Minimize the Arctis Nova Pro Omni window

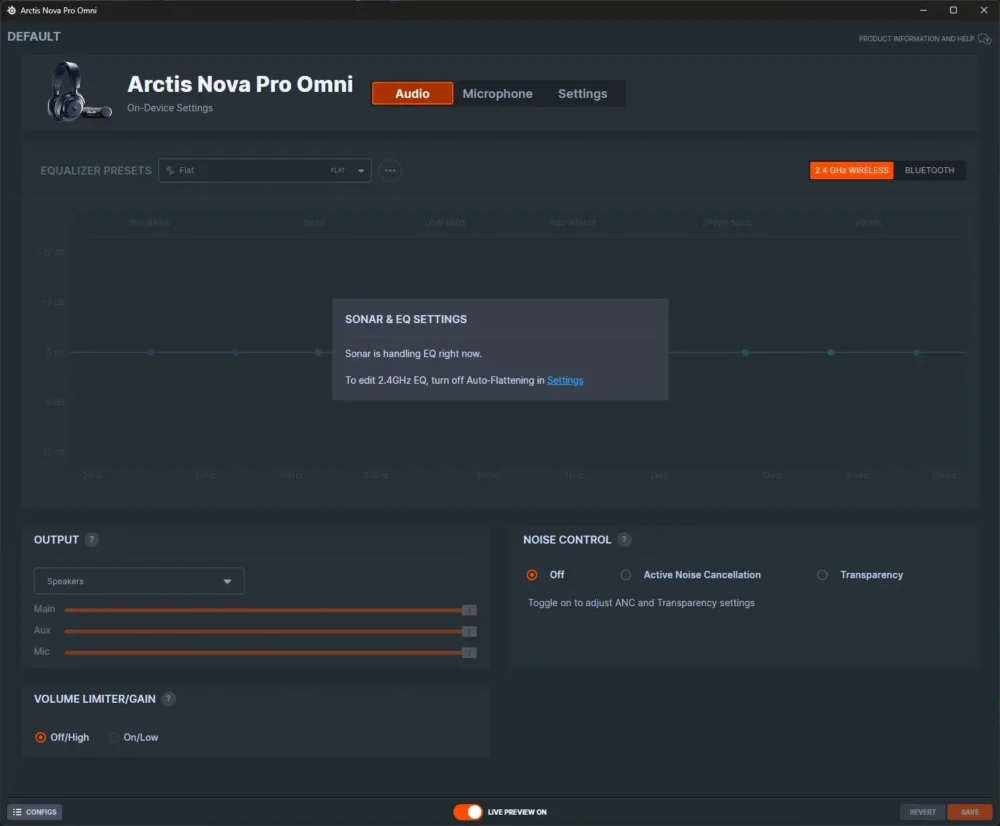click(x=923, y=10)
